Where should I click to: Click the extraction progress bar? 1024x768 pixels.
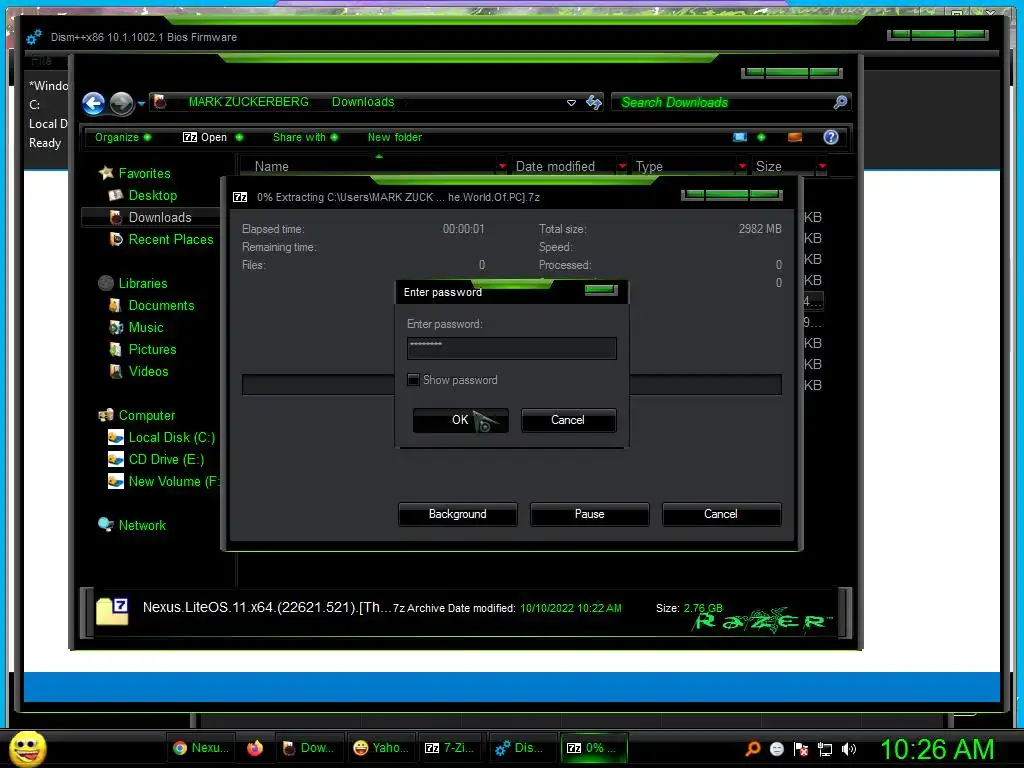[511, 385]
